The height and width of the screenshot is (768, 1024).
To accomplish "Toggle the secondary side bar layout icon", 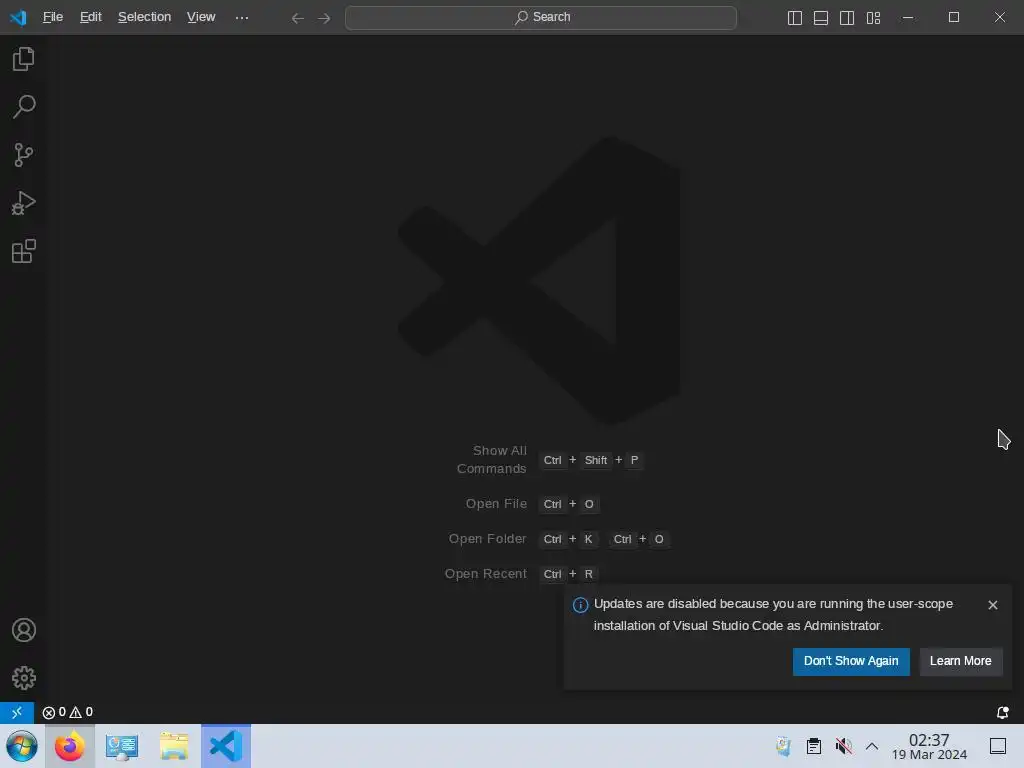I will click(847, 18).
